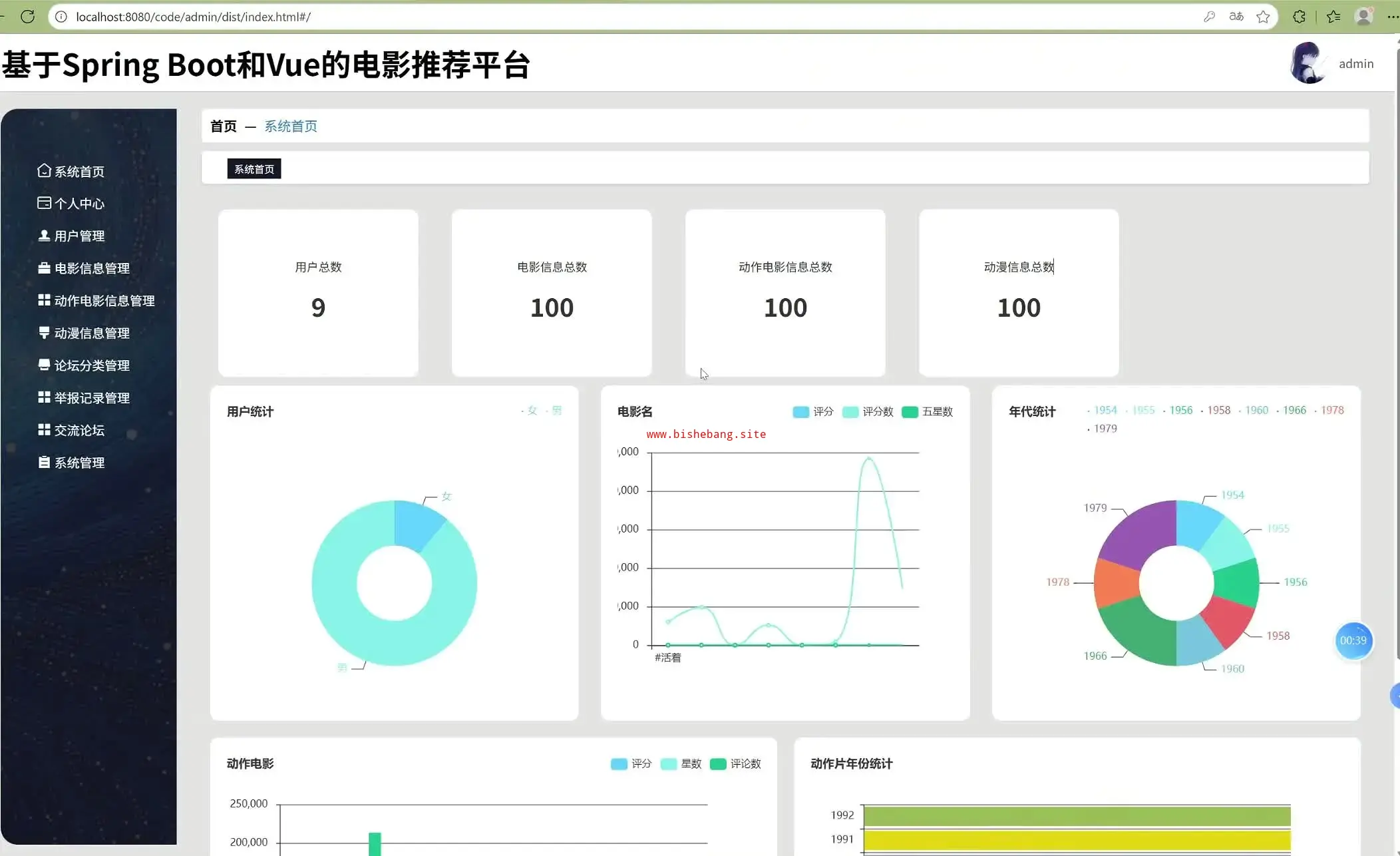1400x856 pixels.
Task: Click the icon beside 动漫信息管理
Action: (x=44, y=333)
